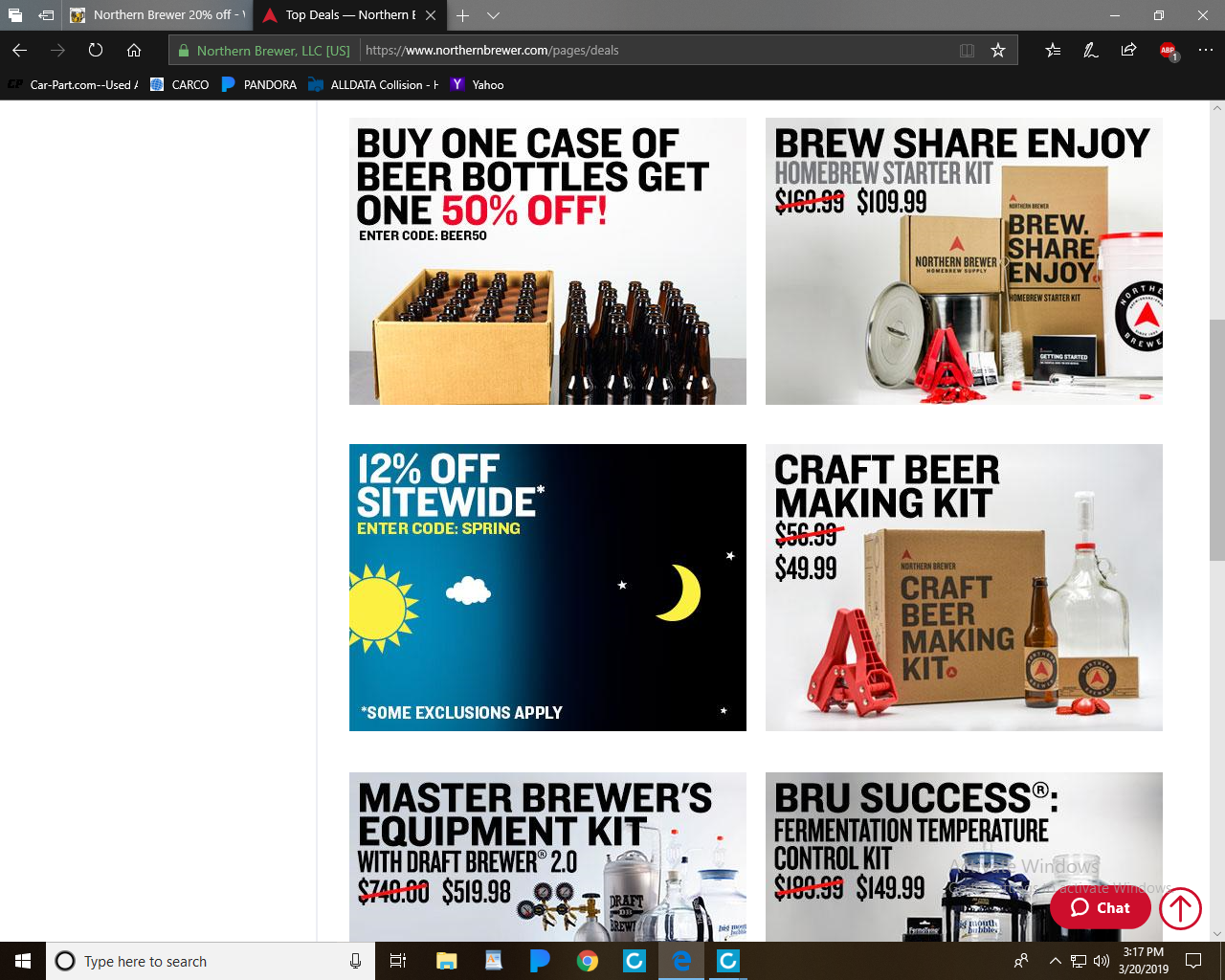Open Task View
Image resolution: width=1225 pixels, height=980 pixels.
[x=398, y=961]
